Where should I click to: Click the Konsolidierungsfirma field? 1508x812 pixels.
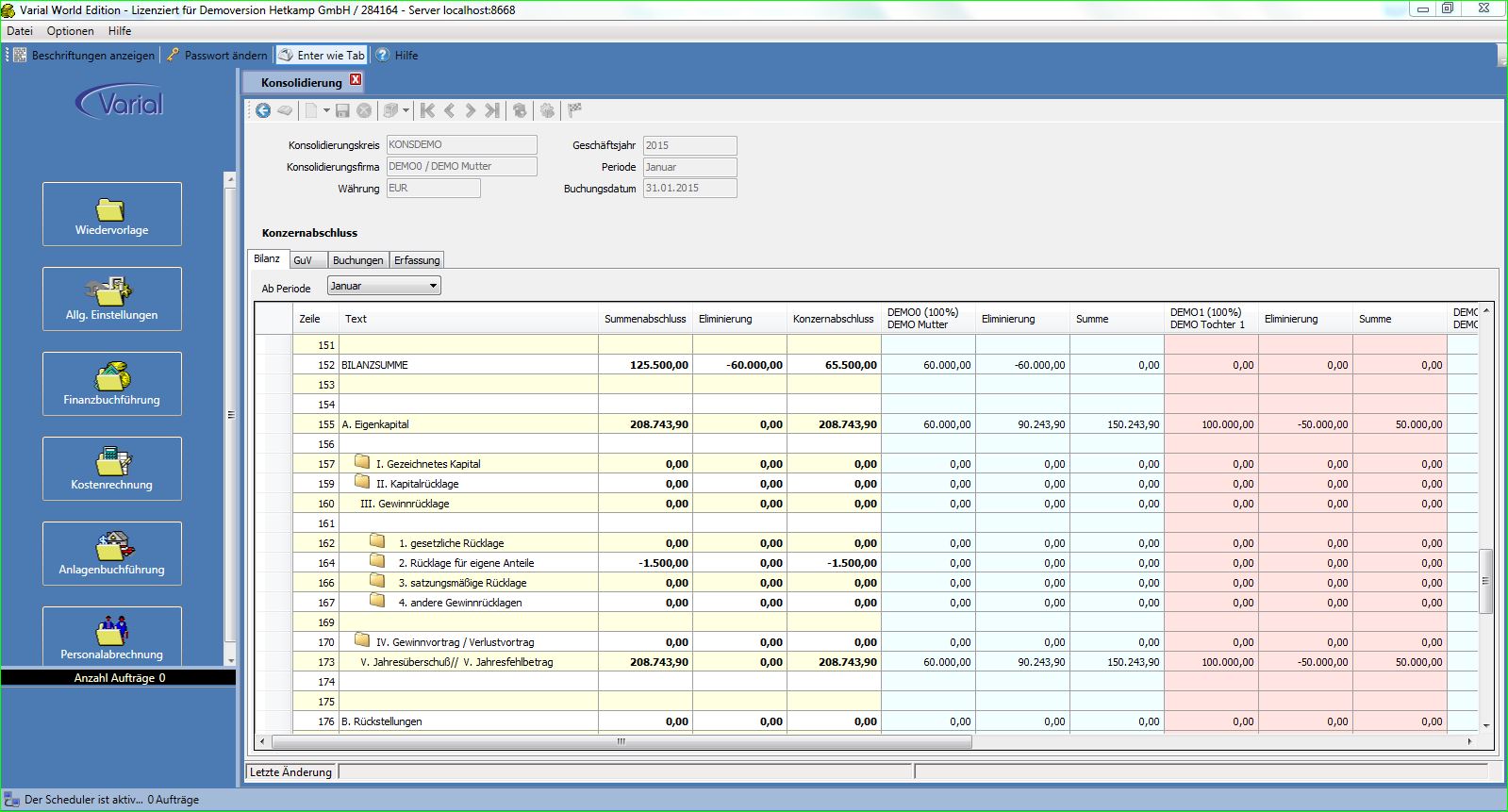(x=461, y=166)
